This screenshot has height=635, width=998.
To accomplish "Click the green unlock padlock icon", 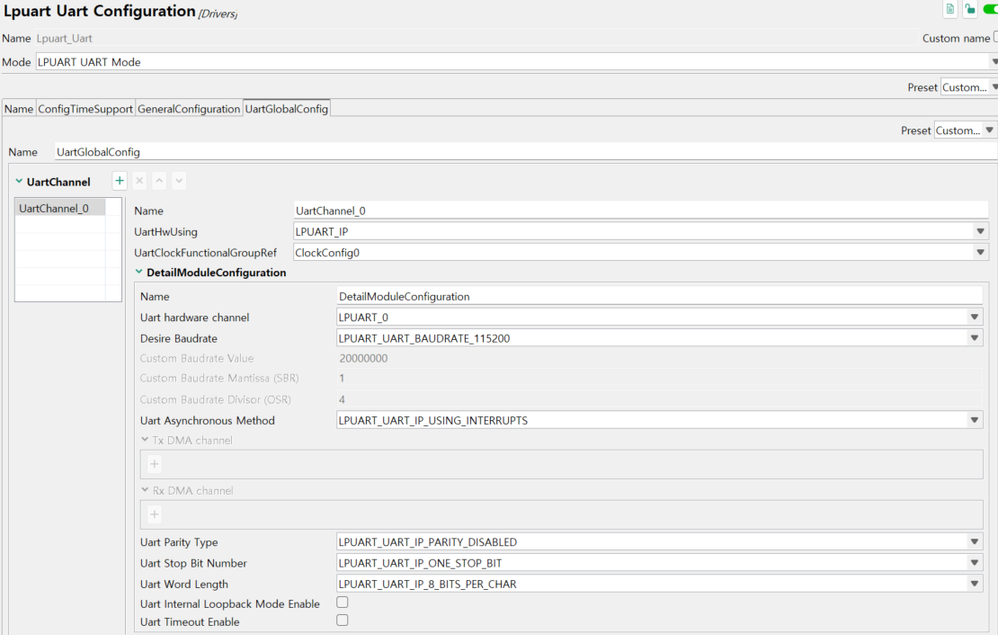I will pyautogui.click(x=970, y=10).
